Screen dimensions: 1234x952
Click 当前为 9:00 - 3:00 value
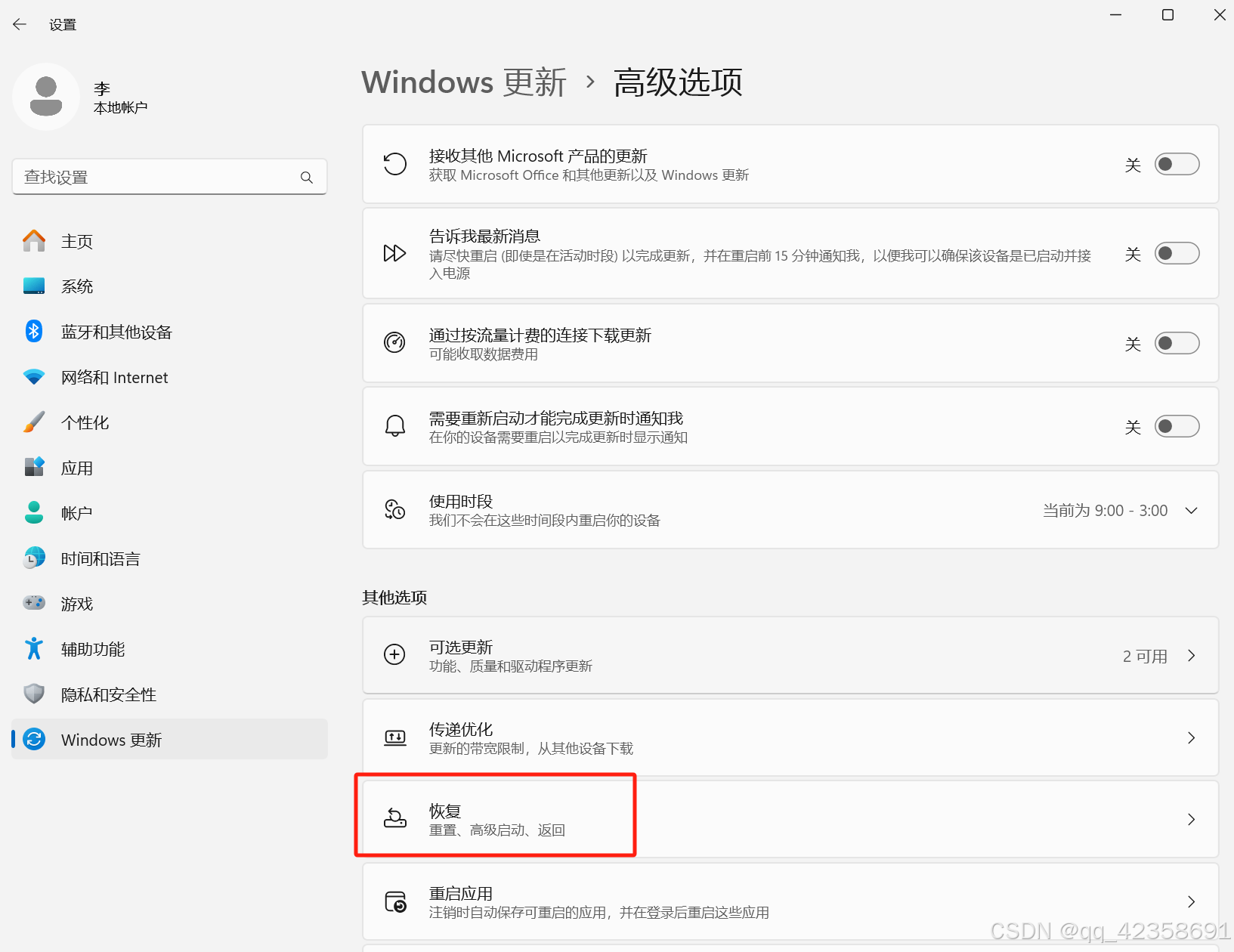tap(1105, 511)
